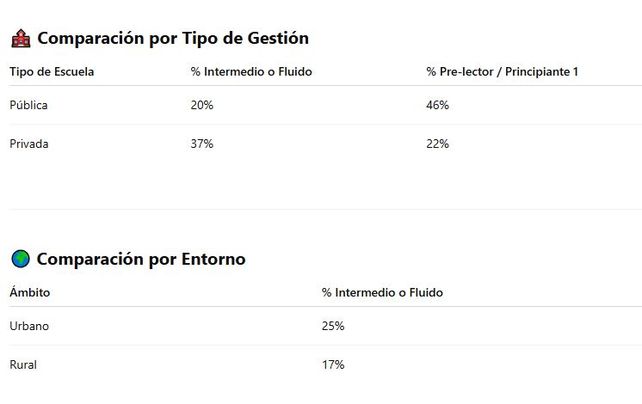642x404 pixels.
Task: Click the first % Intermedio o Fluido header
Action: pos(251,72)
